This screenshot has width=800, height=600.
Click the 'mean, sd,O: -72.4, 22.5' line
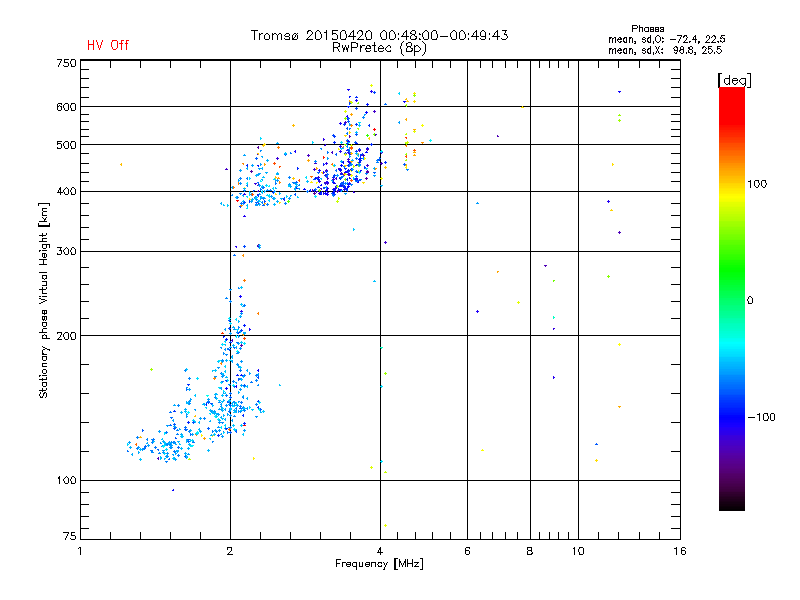pos(666,39)
